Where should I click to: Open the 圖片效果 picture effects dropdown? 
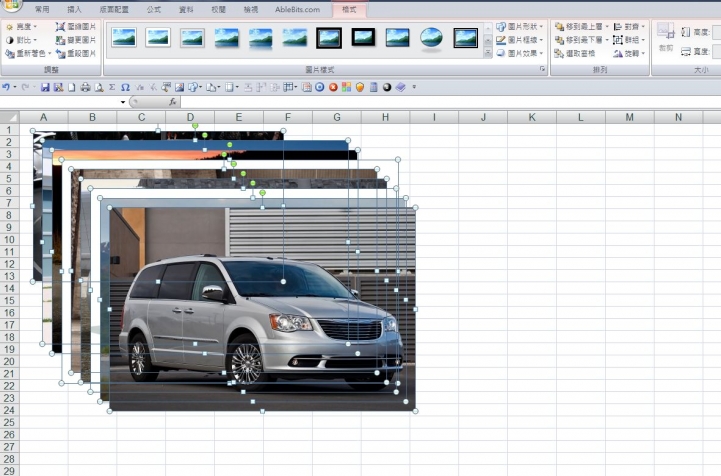pyautogui.click(x=520, y=53)
